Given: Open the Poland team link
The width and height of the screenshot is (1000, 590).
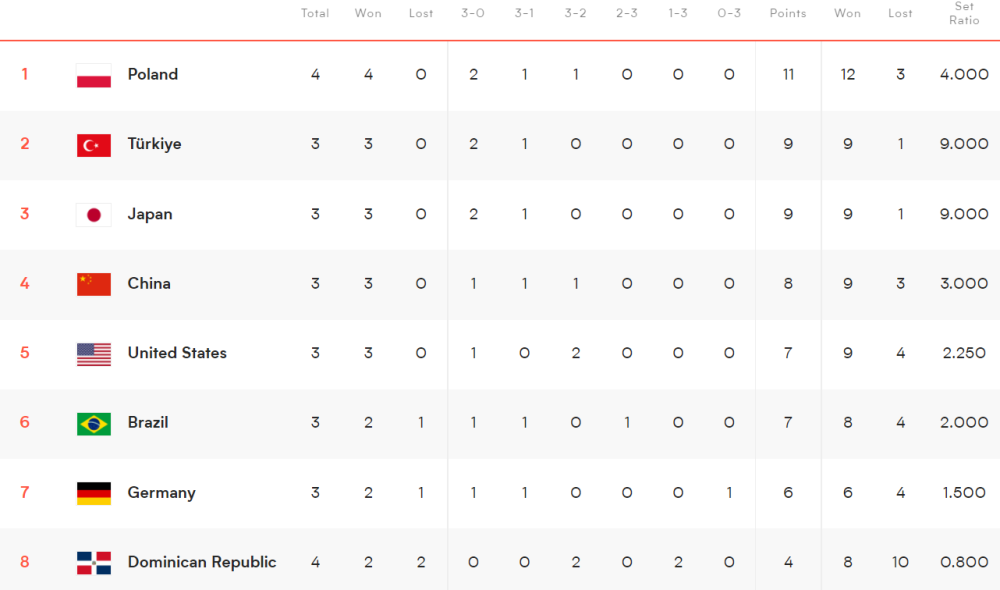Looking at the screenshot, I should click(153, 74).
